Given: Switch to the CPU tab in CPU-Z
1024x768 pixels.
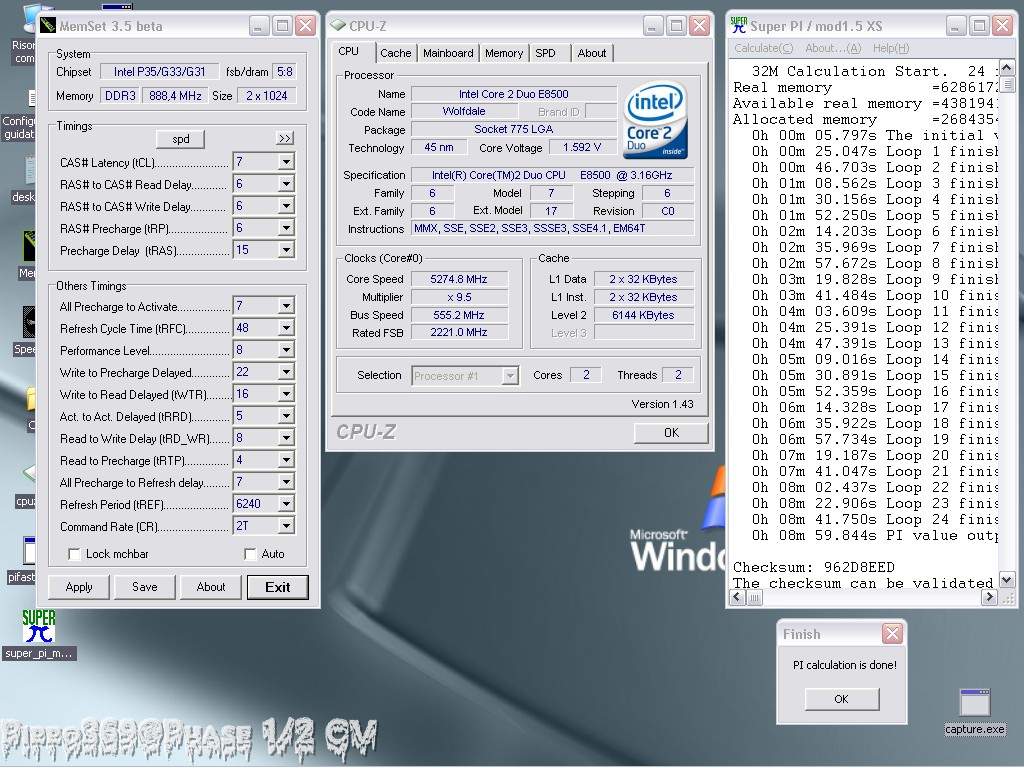Looking at the screenshot, I should pos(349,52).
